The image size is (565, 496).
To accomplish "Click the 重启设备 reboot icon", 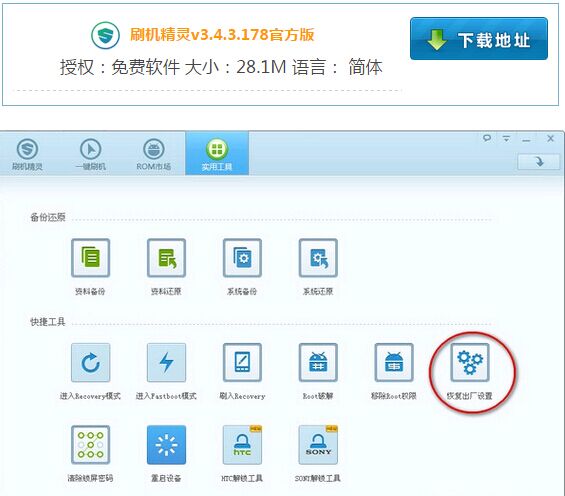I will 166,445.
